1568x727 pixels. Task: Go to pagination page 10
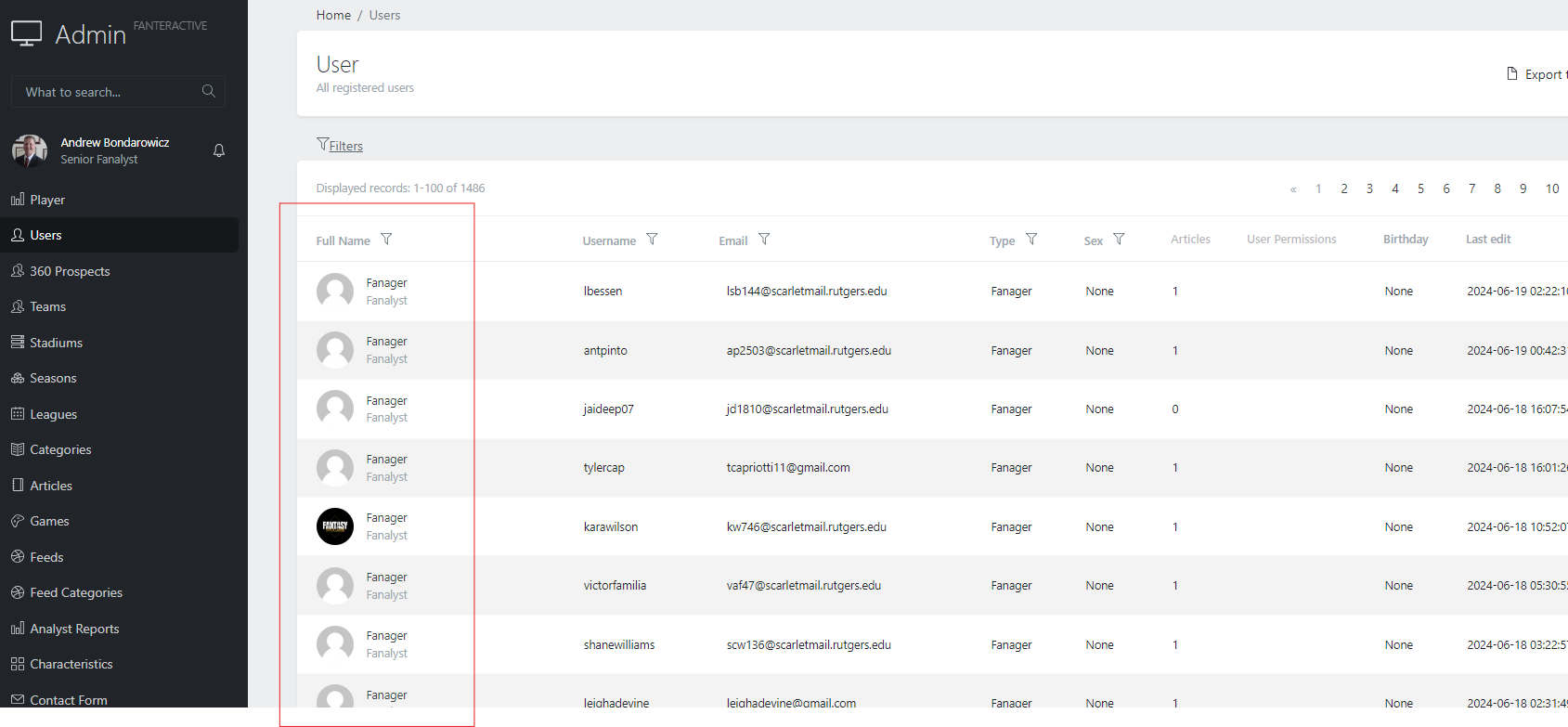point(1551,188)
